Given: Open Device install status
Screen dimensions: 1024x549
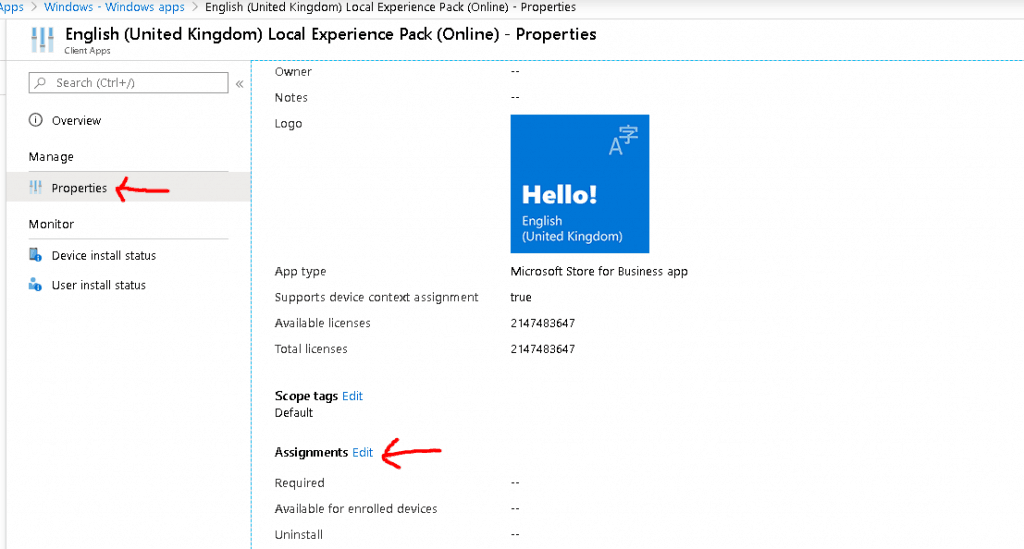Looking at the screenshot, I should [104, 256].
